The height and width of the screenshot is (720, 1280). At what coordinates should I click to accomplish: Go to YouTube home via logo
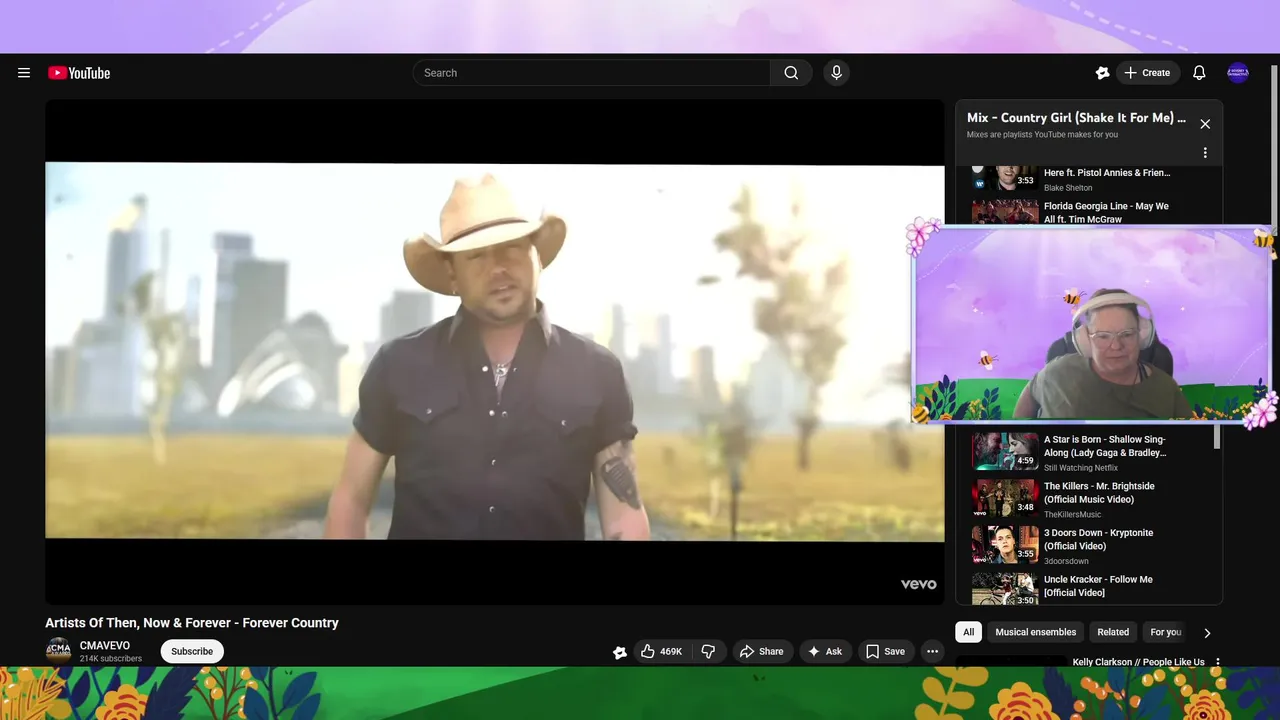79,73
